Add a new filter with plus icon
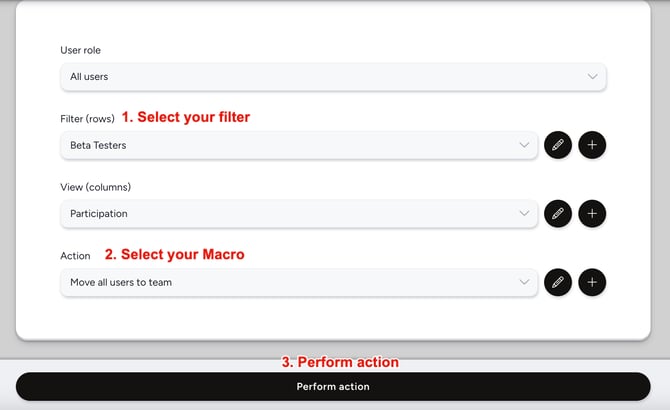This screenshot has height=410, width=670. coord(592,145)
